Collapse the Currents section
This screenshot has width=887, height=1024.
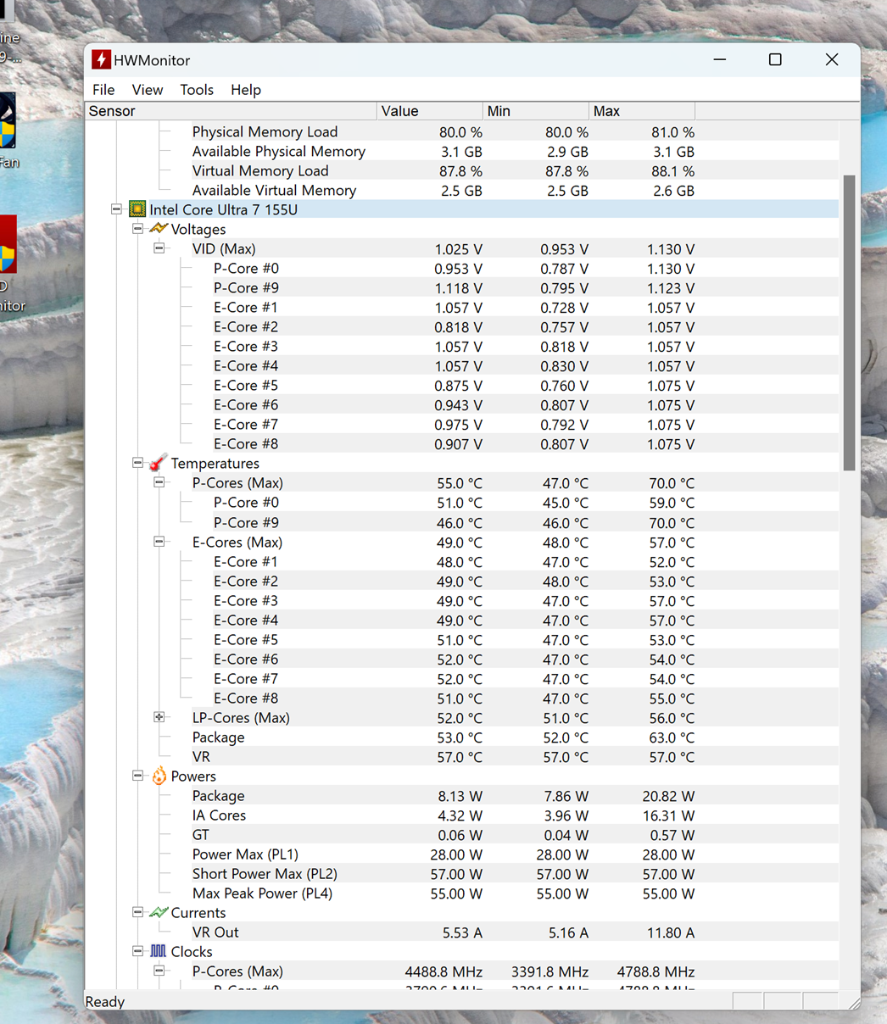point(138,912)
